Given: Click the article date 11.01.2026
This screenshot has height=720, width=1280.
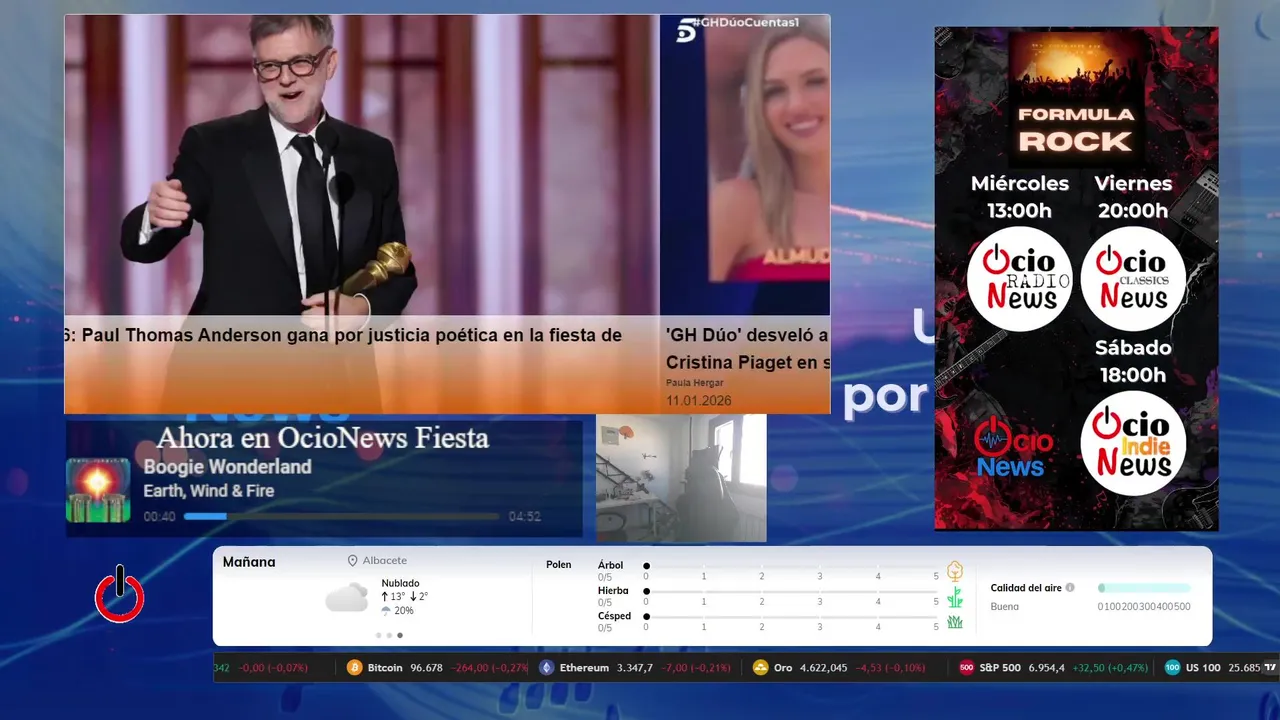Looking at the screenshot, I should [x=698, y=401].
